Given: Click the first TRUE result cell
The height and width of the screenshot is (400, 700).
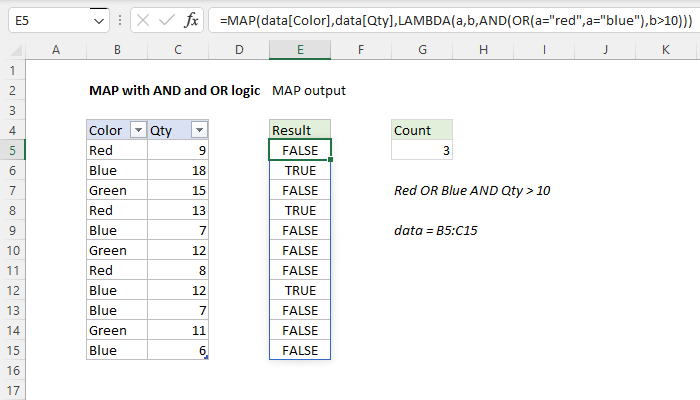Looking at the screenshot, I should (x=300, y=170).
